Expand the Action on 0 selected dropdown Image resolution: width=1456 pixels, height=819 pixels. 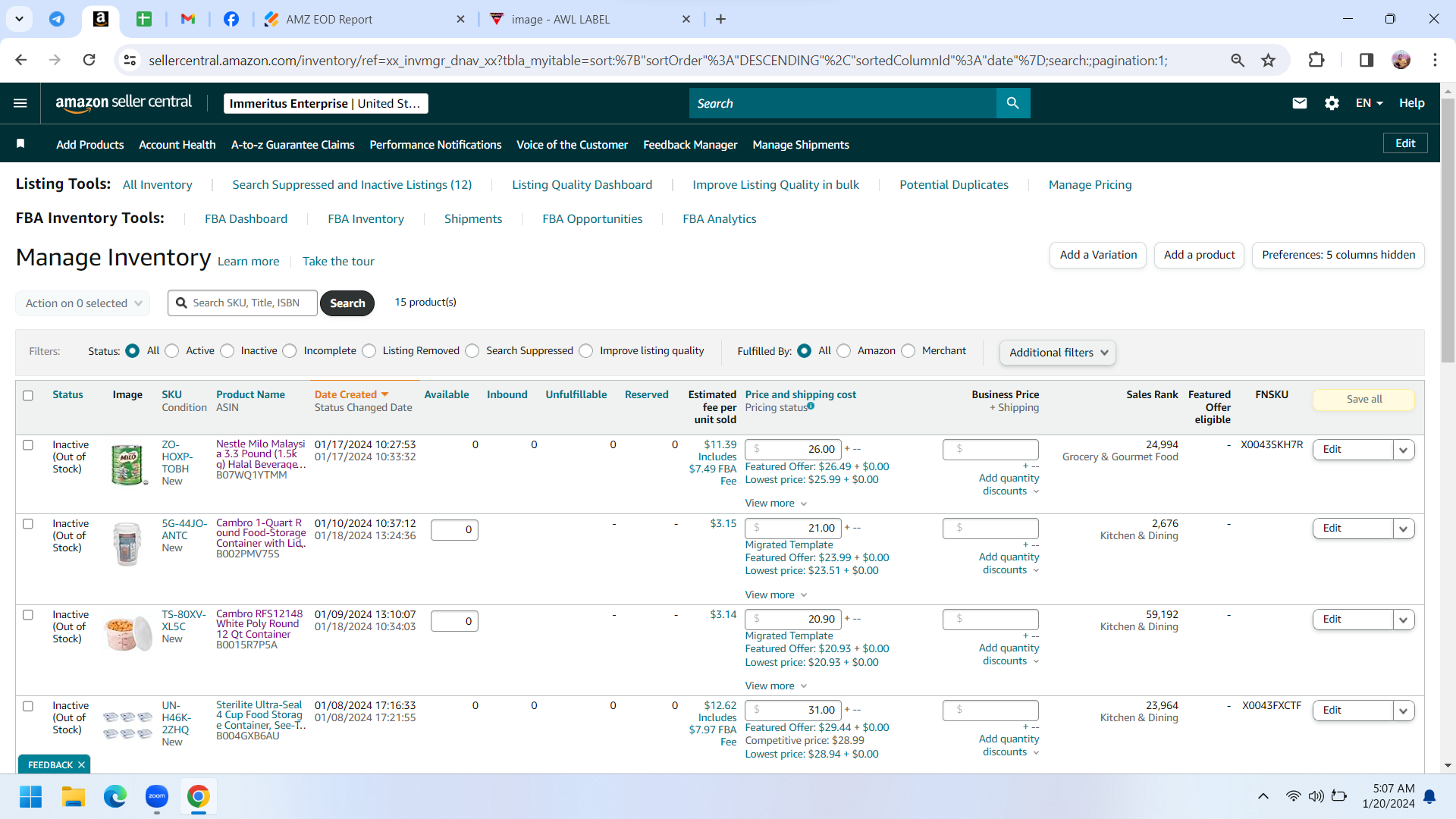point(83,303)
